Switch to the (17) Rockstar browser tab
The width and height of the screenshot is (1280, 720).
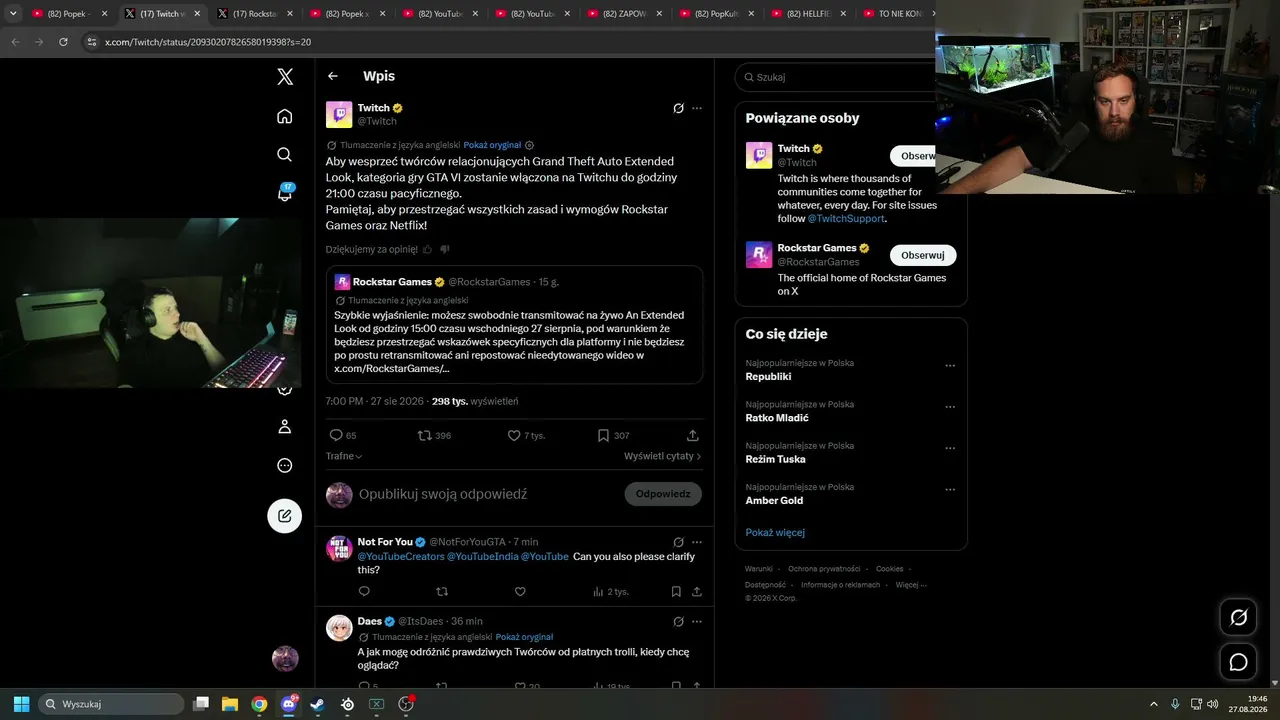254,14
